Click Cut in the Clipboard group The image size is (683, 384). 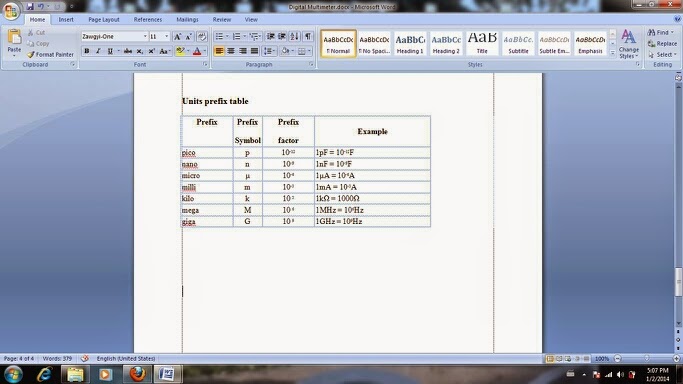[36, 33]
